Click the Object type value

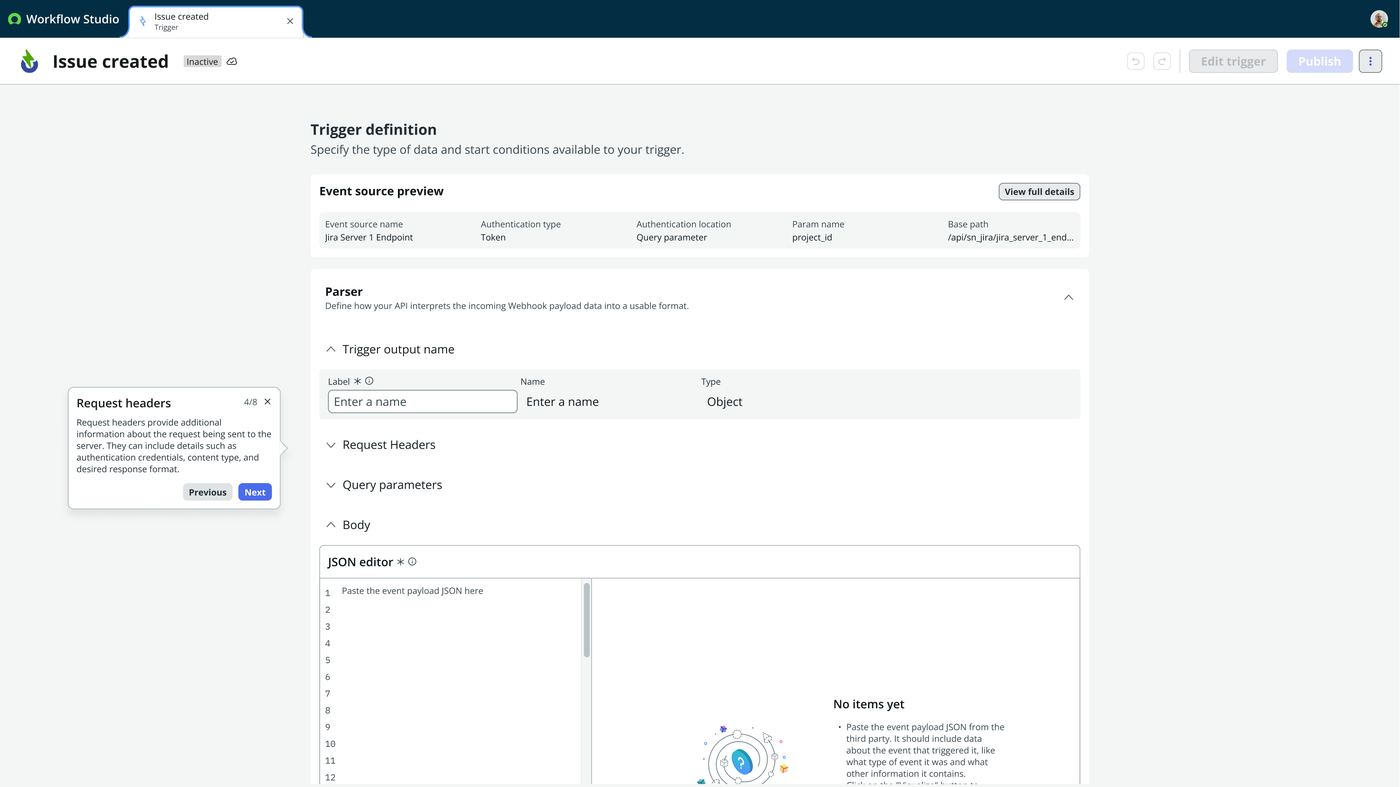click(724, 402)
